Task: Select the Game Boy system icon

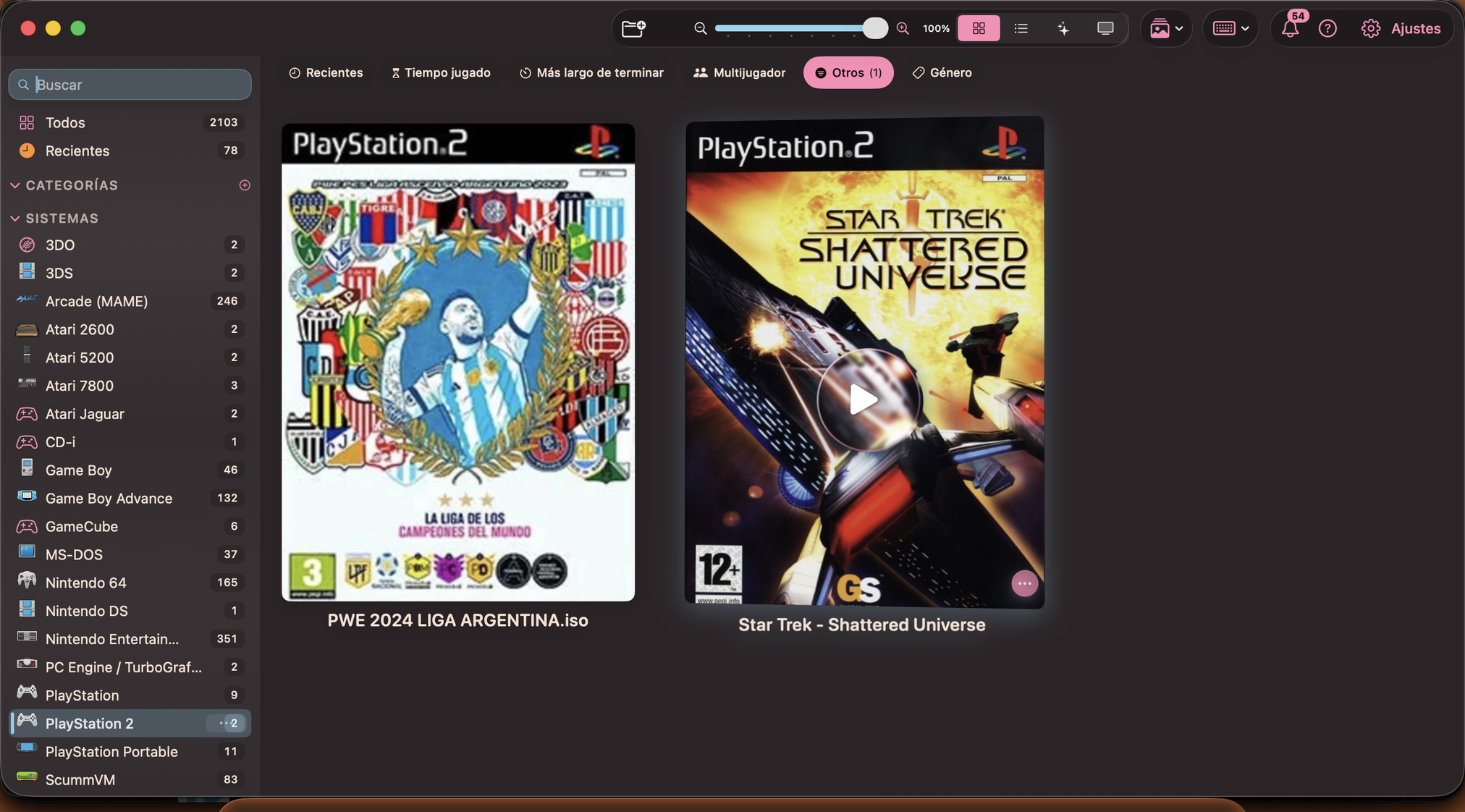Action: pyautogui.click(x=27, y=469)
